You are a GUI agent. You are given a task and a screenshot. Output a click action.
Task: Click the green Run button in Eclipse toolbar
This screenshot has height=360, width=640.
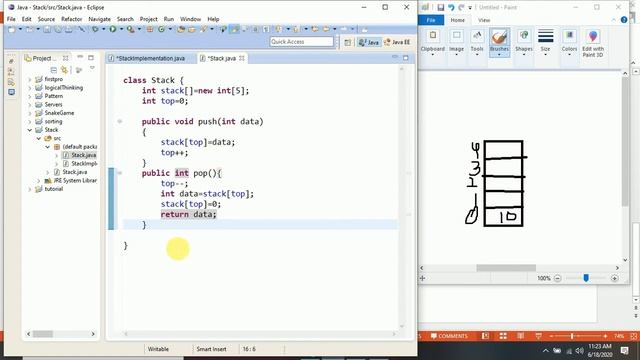click(113, 29)
